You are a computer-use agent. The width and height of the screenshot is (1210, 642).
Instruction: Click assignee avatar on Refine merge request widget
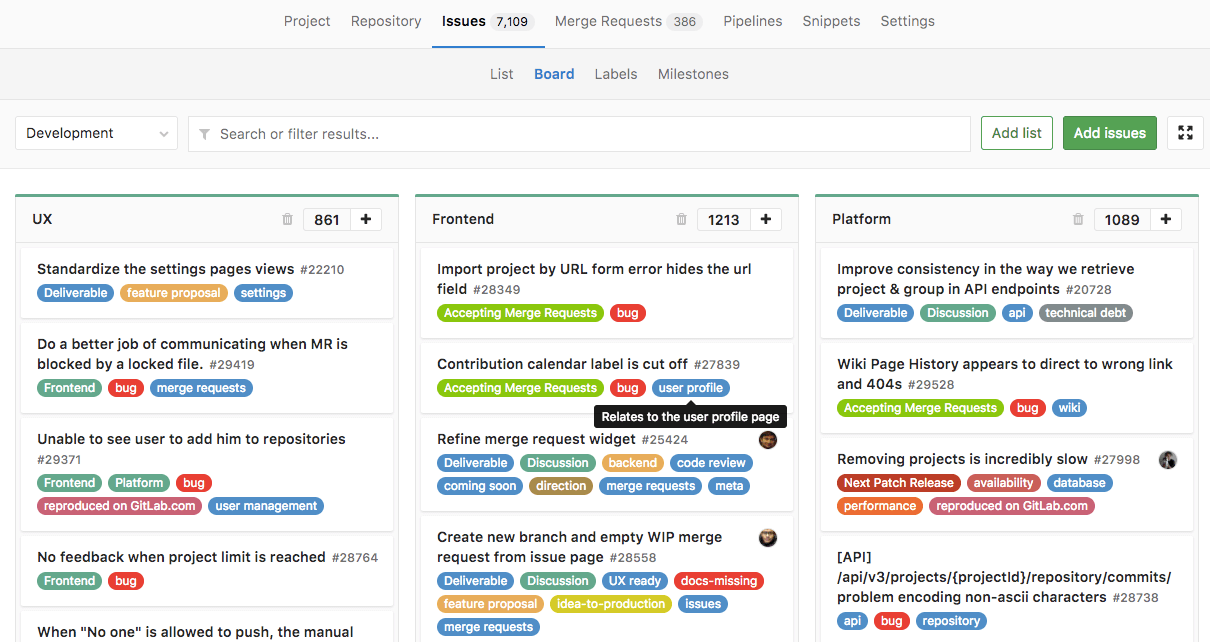(768, 440)
